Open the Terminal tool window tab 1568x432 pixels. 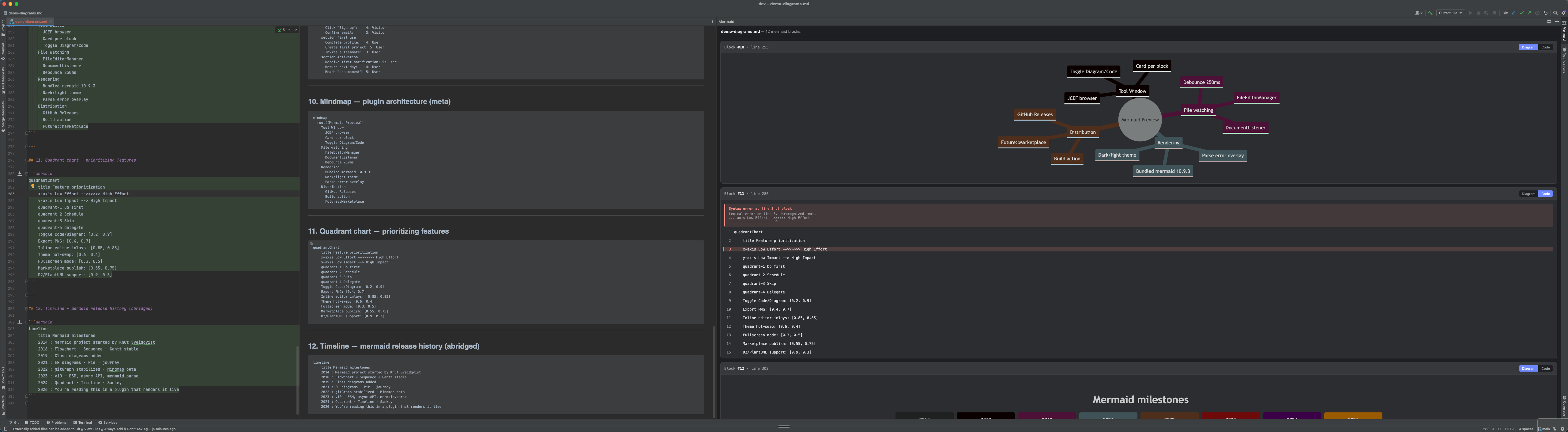point(83,422)
